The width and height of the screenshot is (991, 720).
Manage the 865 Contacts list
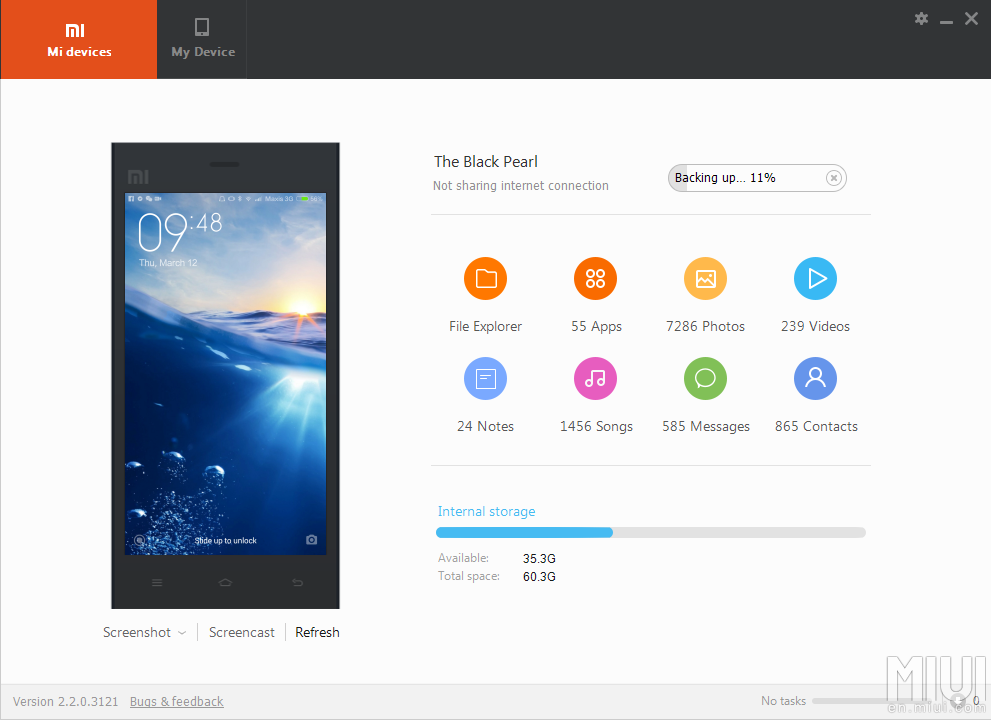click(815, 378)
